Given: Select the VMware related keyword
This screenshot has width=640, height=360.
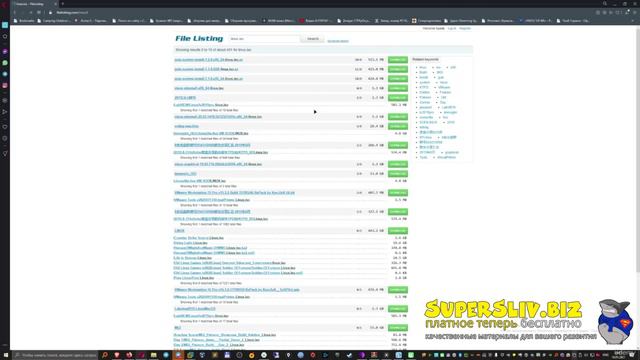Looking at the screenshot, I should pyautogui.click(x=444, y=87).
